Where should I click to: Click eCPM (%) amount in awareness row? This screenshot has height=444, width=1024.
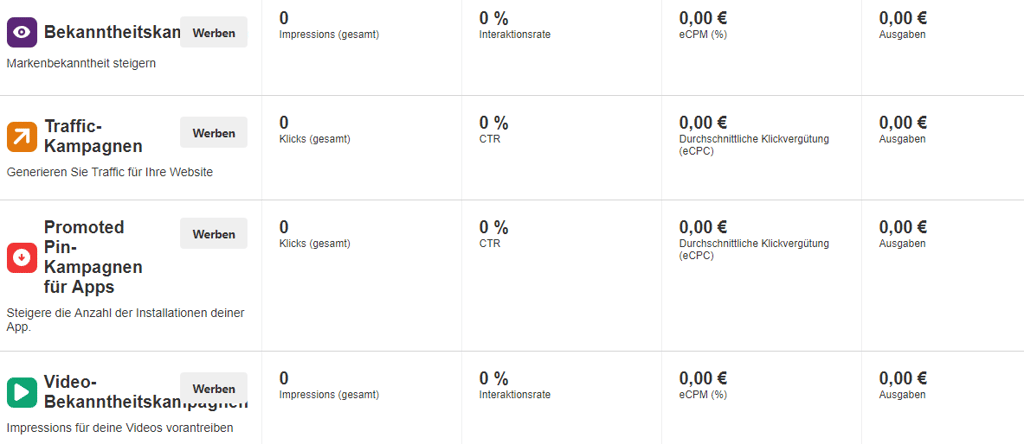coord(703,18)
